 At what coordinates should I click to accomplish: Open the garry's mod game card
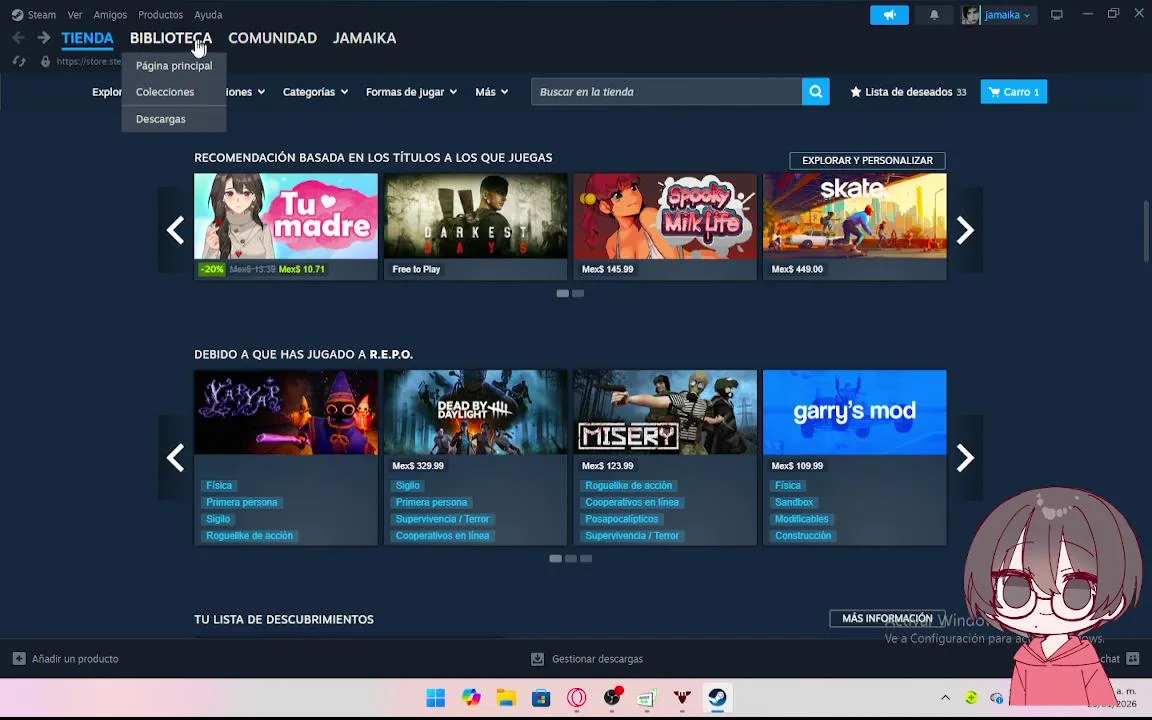(854, 457)
